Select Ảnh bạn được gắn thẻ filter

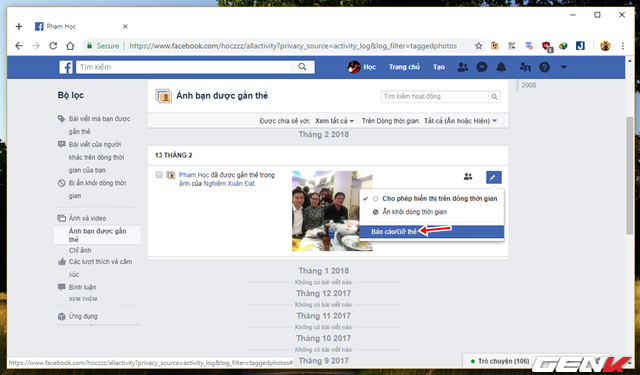pos(97,235)
